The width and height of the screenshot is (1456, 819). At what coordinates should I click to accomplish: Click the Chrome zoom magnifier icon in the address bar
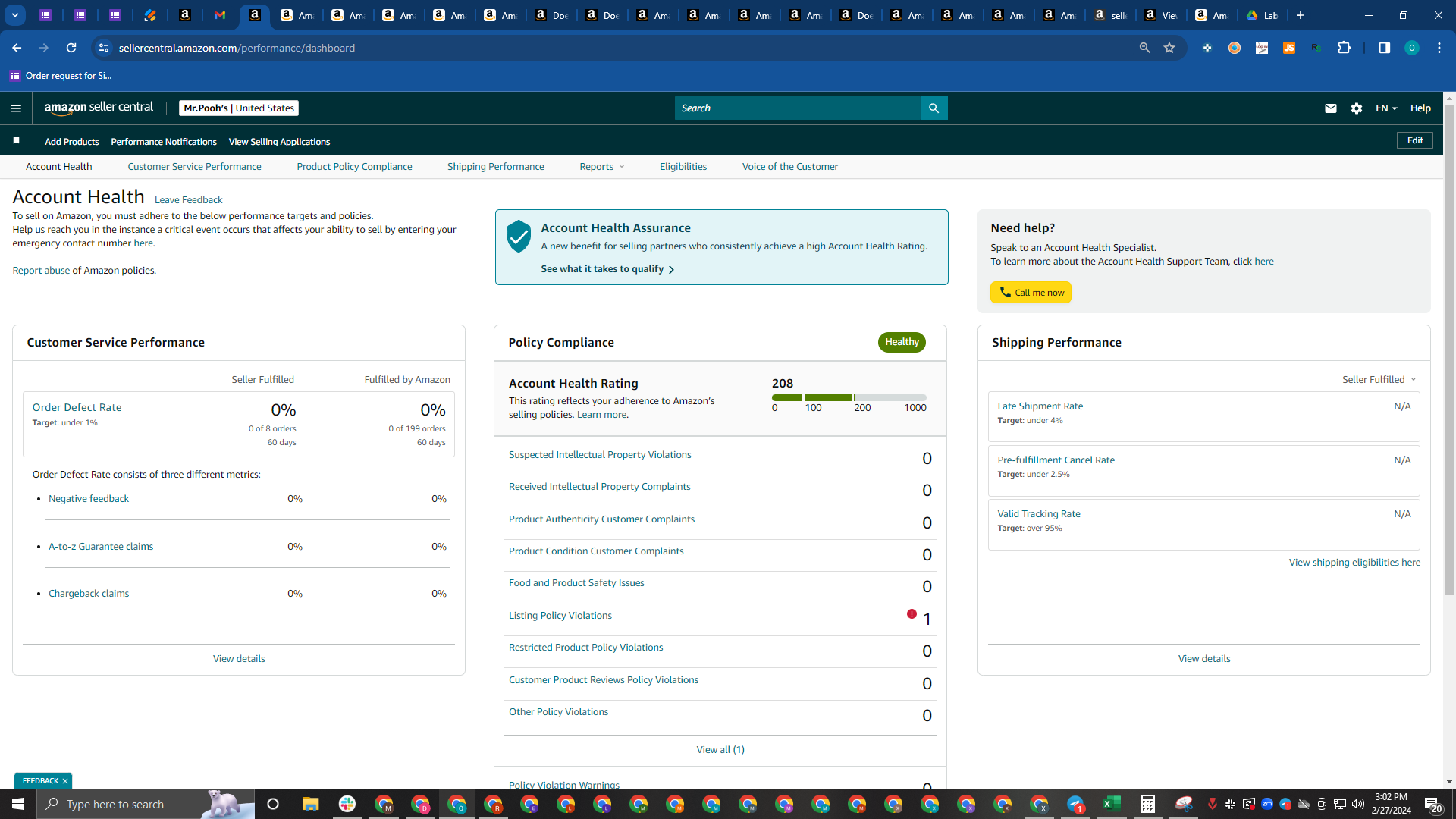1145,48
